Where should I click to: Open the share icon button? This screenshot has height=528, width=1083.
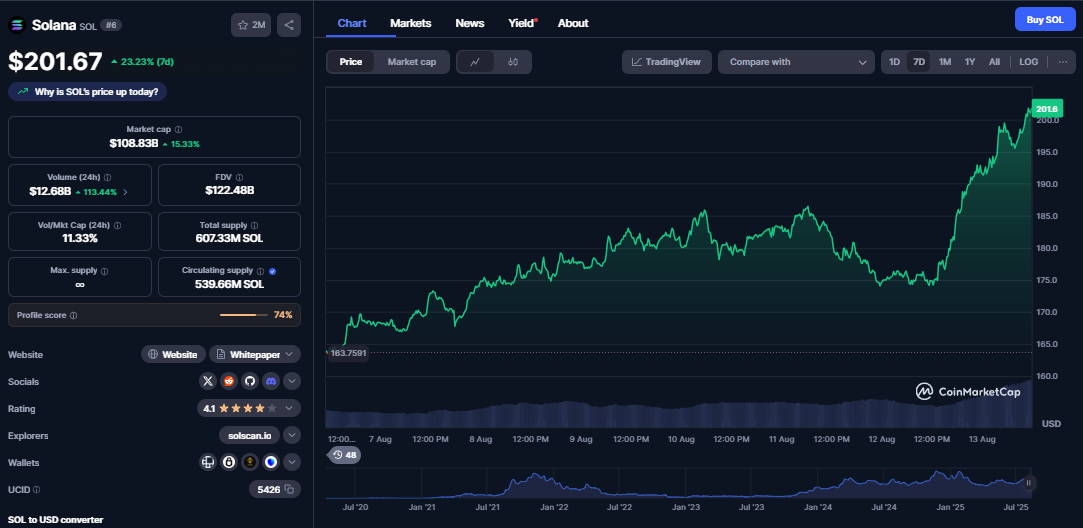(289, 25)
